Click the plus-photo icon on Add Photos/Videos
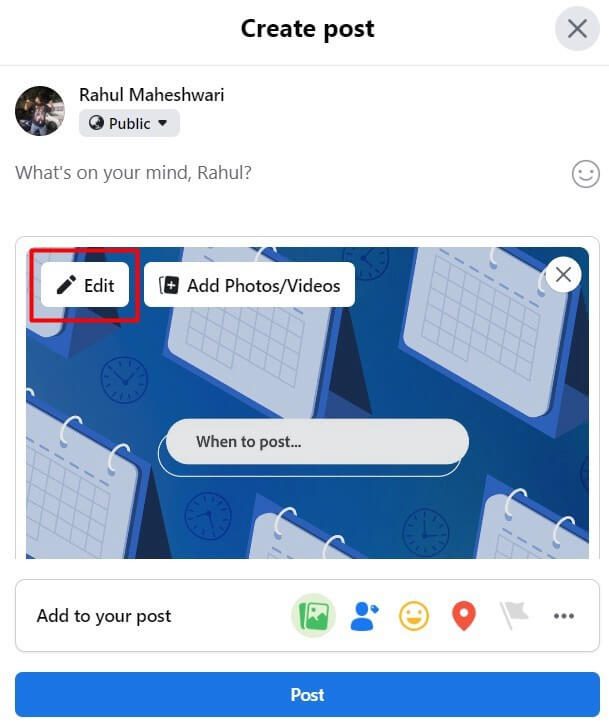Screen dimensions: 609x727 click(x=169, y=285)
